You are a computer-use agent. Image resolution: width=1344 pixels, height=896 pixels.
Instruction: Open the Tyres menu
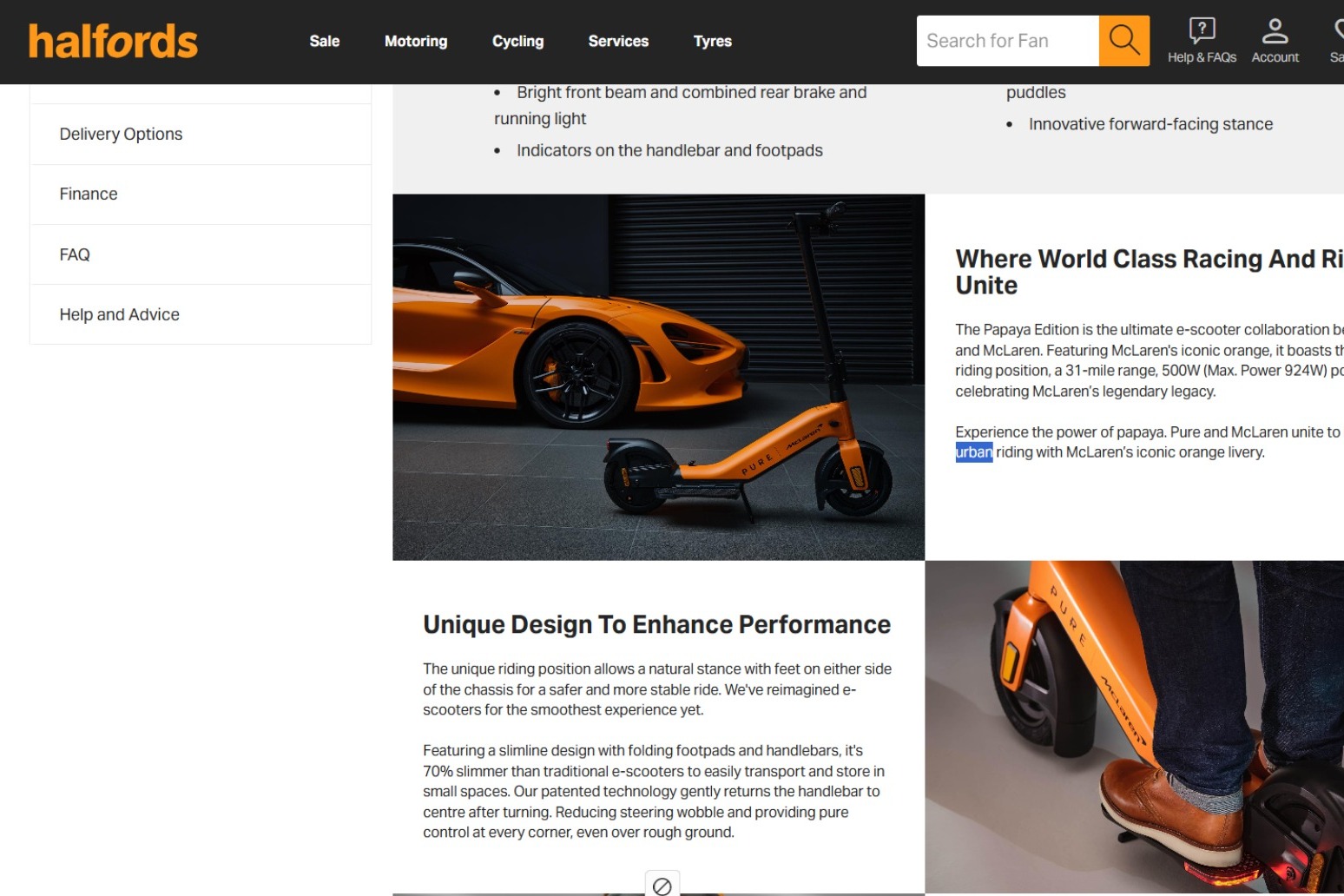point(712,41)
